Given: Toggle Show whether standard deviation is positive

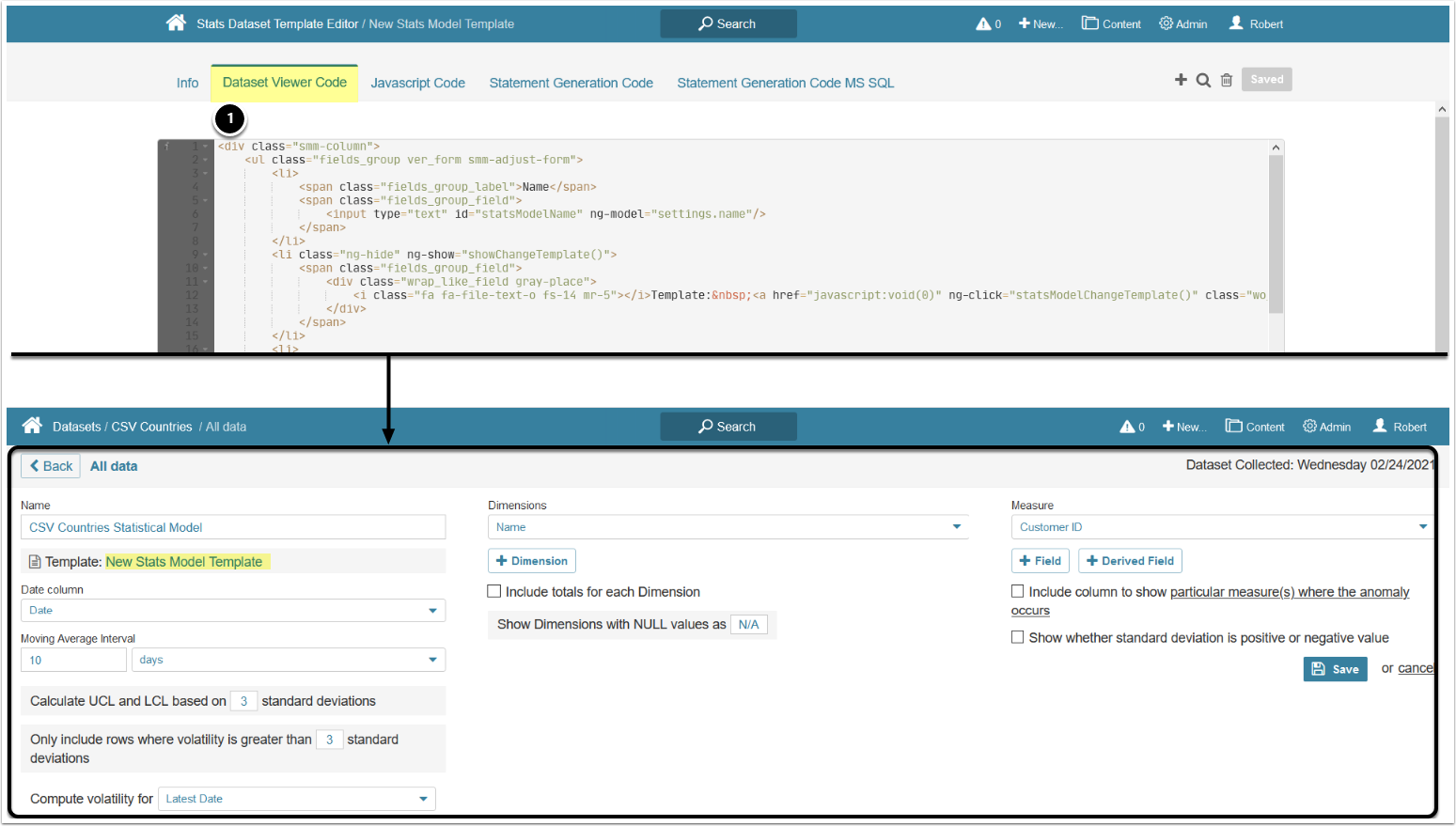Looking at the screenshot, I should (1017, 637).
